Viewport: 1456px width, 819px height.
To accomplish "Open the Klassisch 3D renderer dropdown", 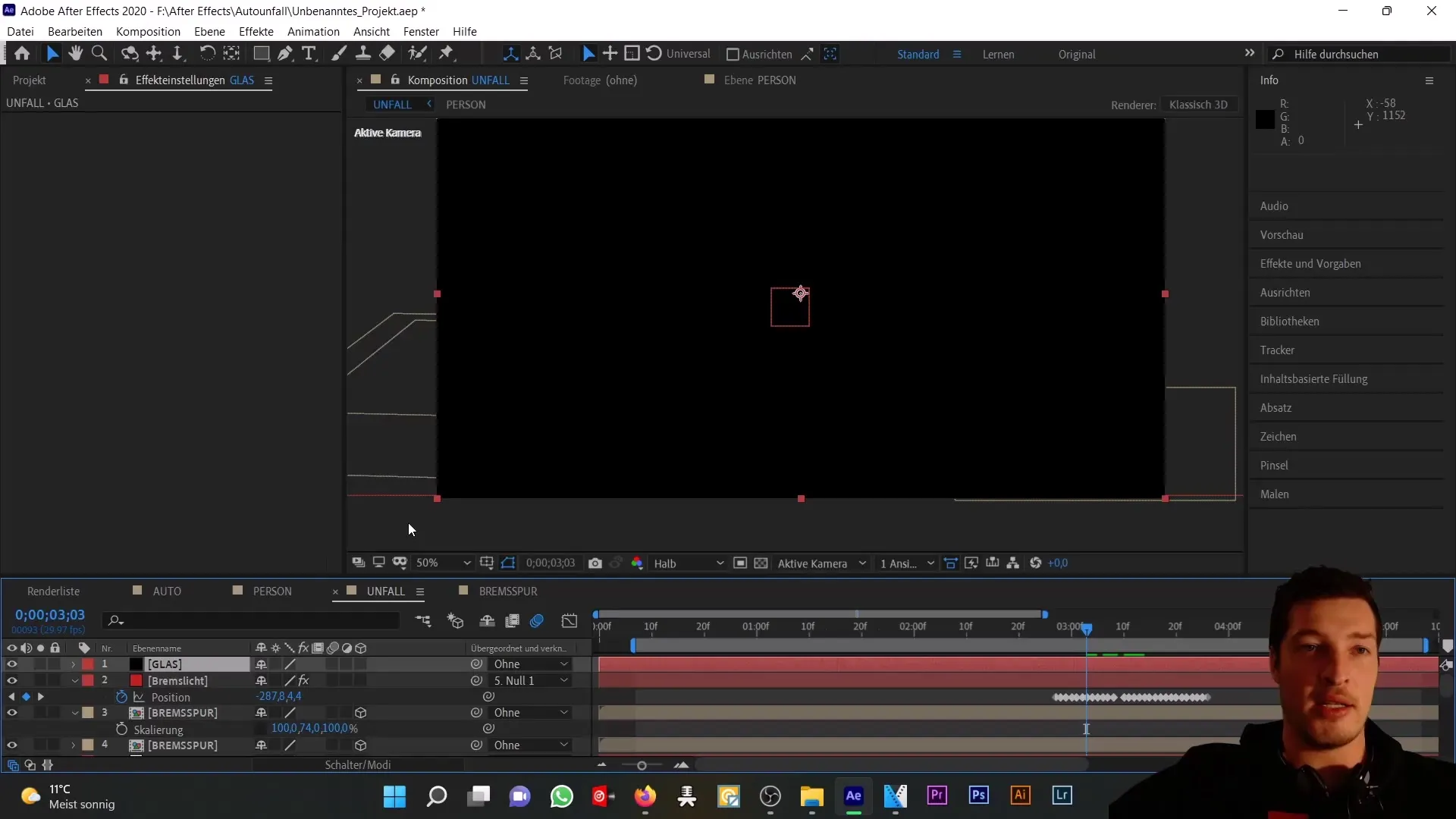I will (1198, 105).
